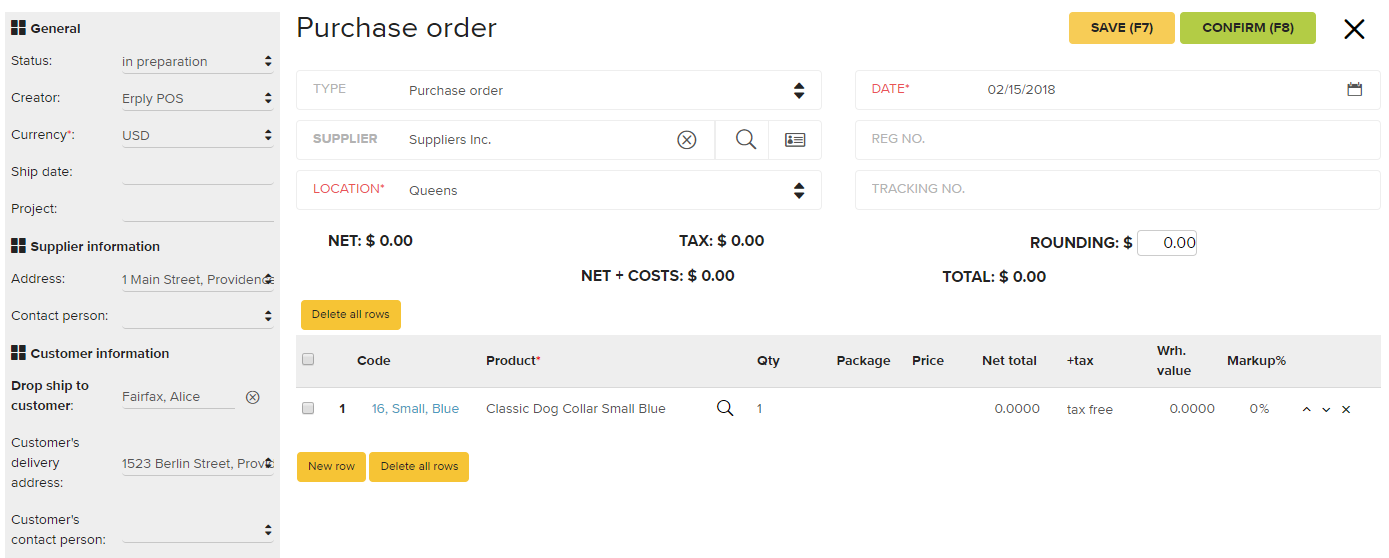
Task: Delete row 1 with the x icon
Action: click(x=1346, y=410)
